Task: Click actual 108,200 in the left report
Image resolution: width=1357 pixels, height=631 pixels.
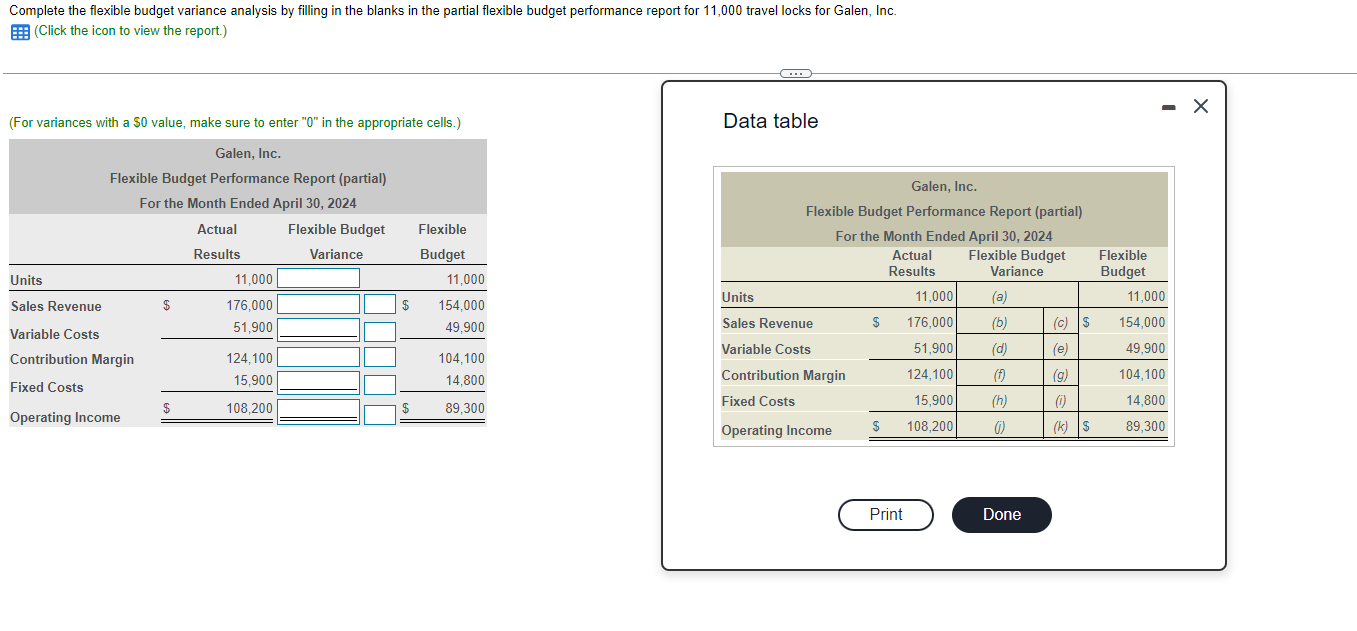Action: (249, 409)
